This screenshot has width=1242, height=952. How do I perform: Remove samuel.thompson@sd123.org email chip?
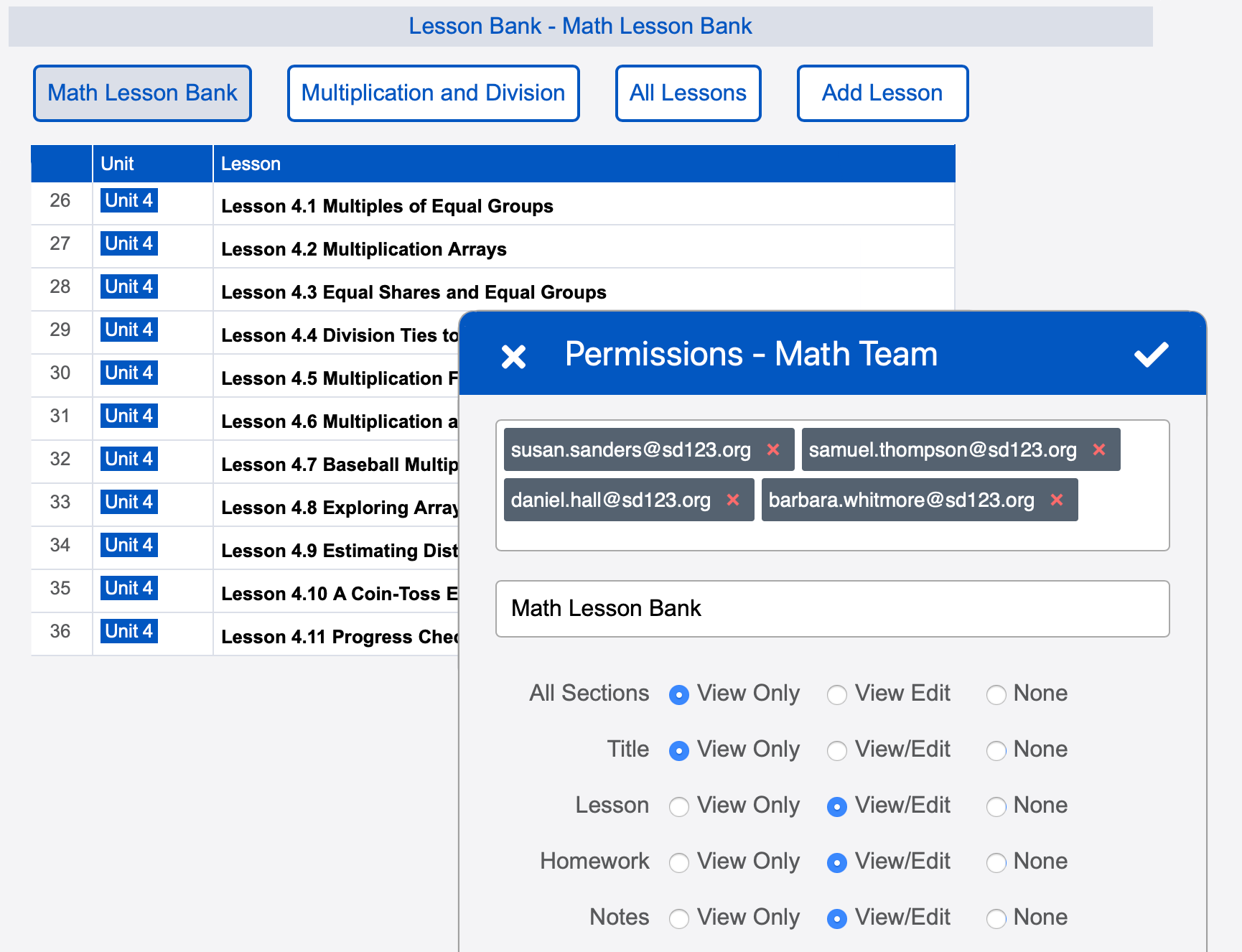[1099, 449]
